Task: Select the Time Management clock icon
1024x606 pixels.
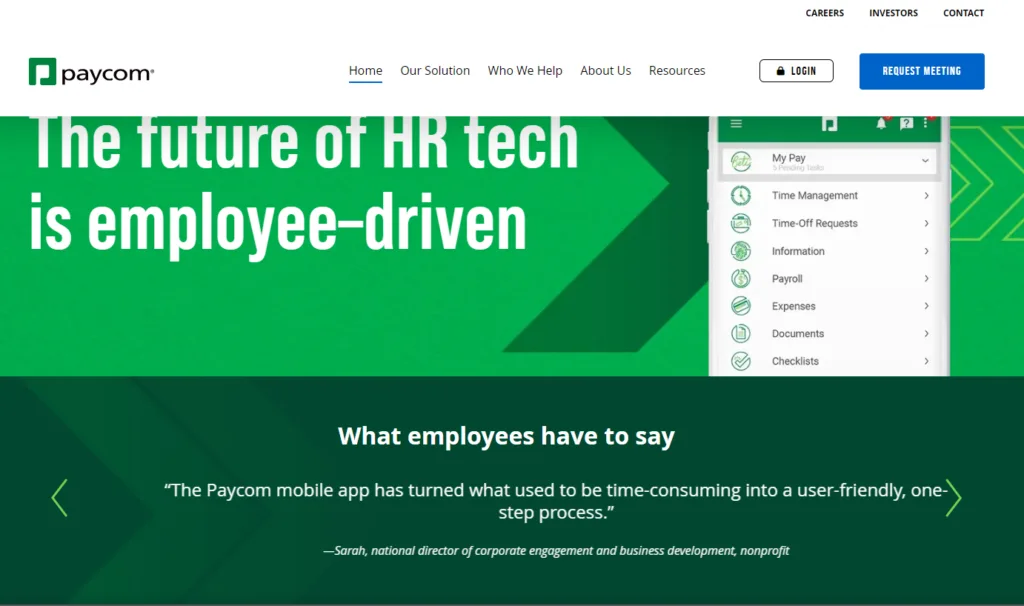Action: tap(740, 195)
